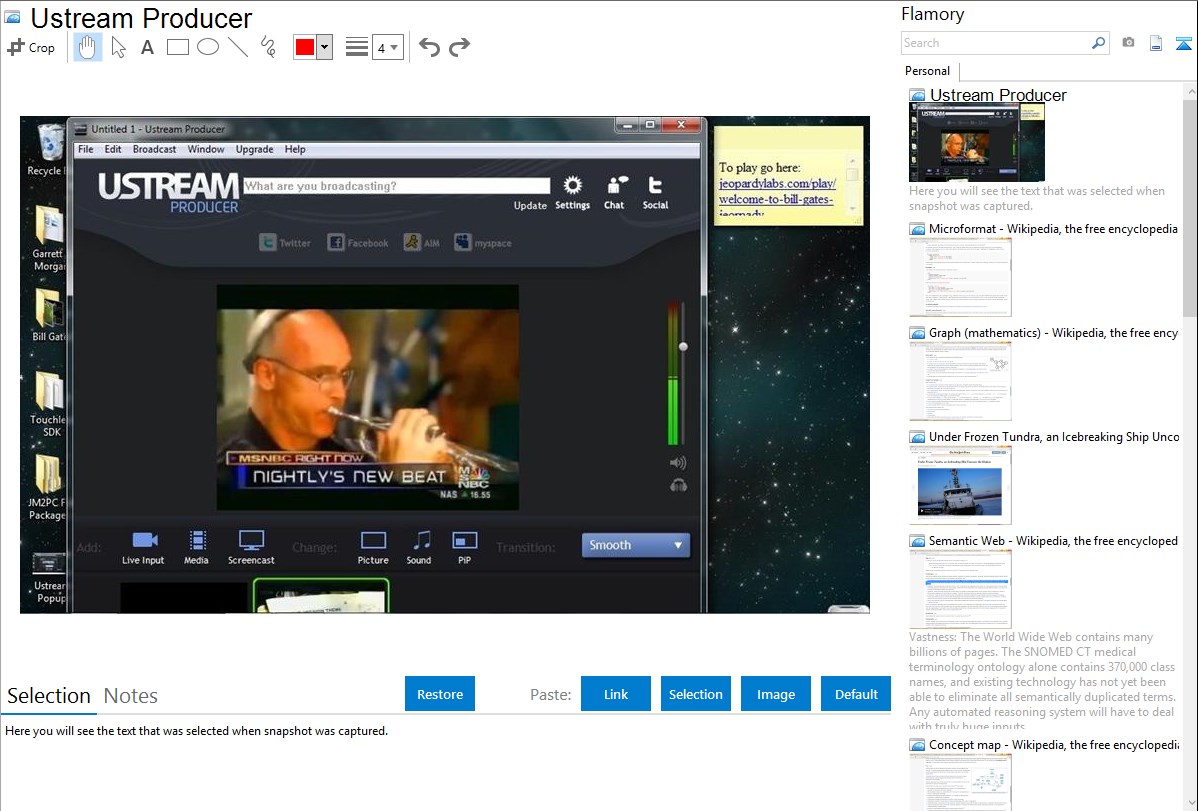The image size is (1198, 811).
Task: Select the freehand draw tool
Action: (x=268, y=47)
